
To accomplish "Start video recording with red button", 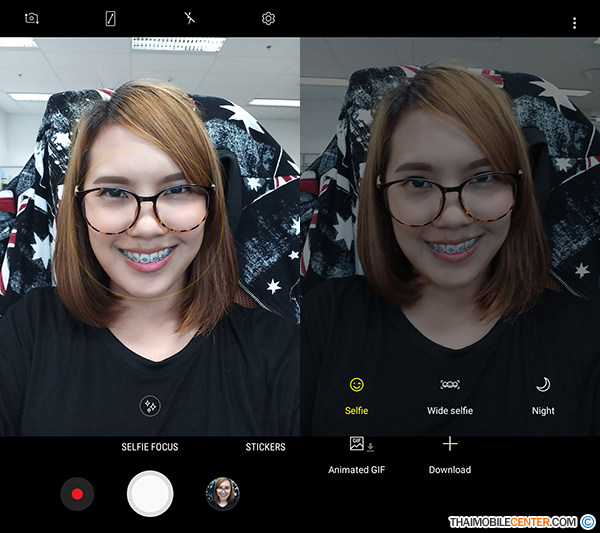I will coord(77,494).
